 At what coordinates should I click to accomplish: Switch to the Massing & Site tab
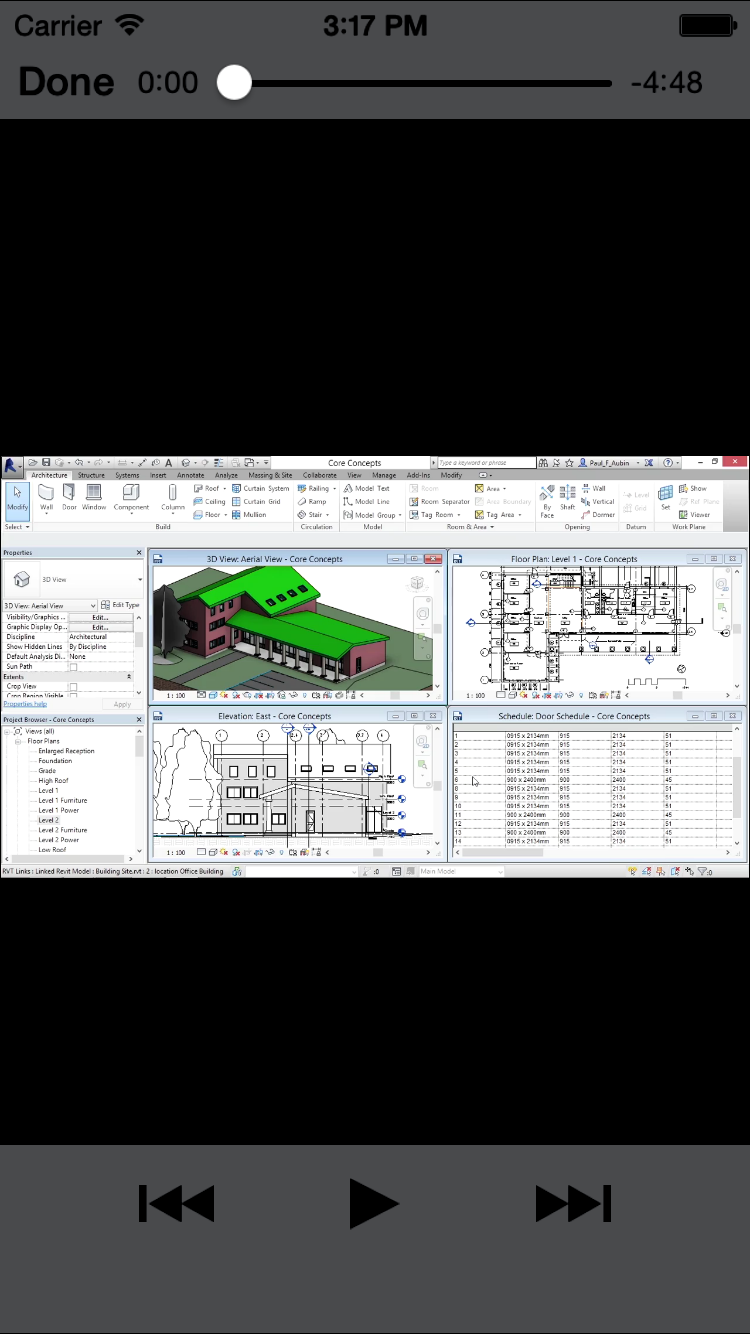[x=270, y=475]
